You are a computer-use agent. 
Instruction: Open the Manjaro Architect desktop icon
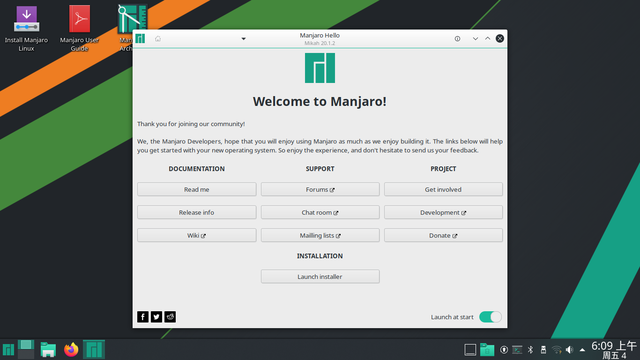[x=132, y=18]
